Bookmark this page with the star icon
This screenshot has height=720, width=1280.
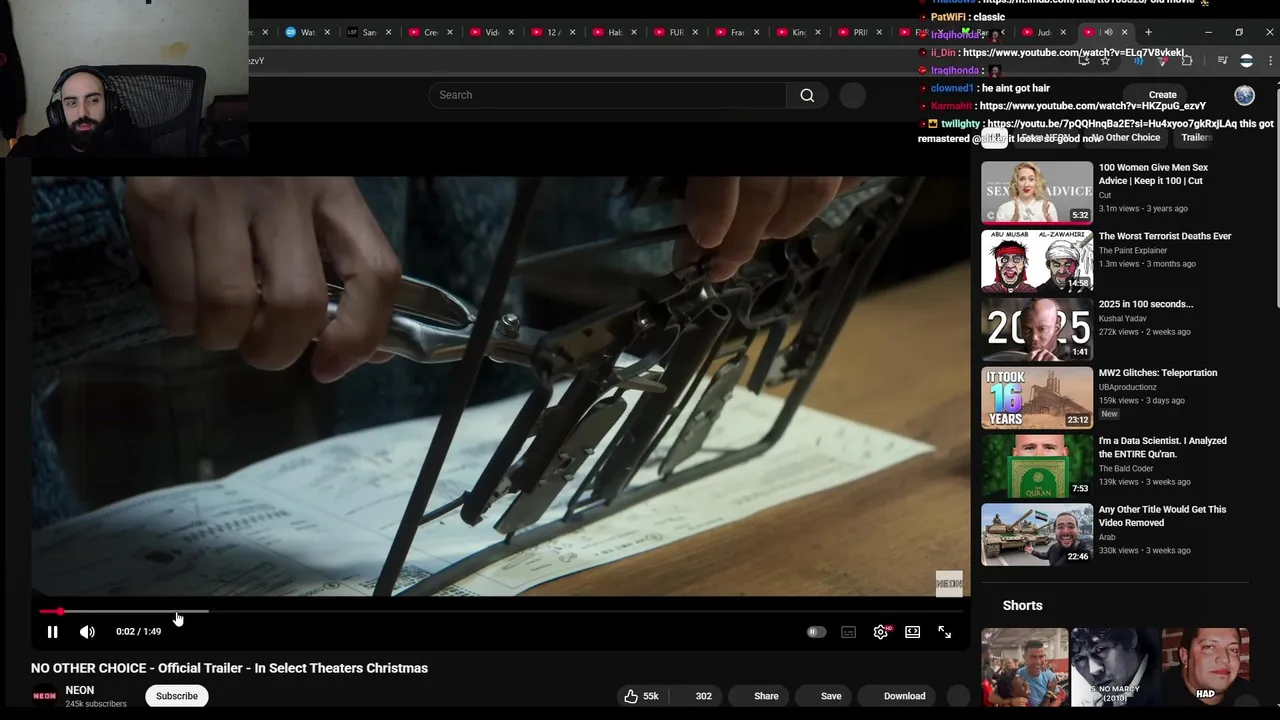(x=1105, y=61)
